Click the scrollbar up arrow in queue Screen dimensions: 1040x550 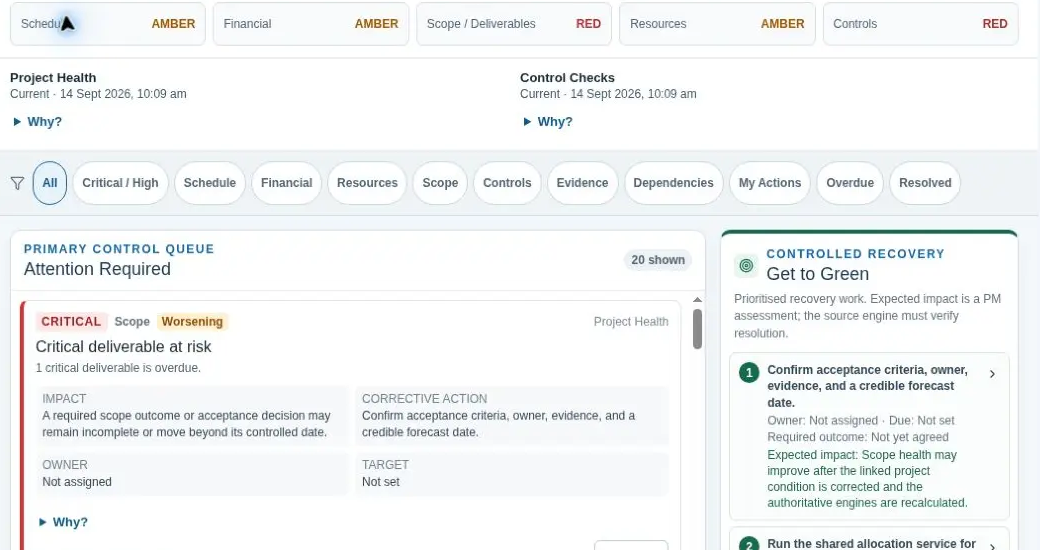tap(697, 300)
